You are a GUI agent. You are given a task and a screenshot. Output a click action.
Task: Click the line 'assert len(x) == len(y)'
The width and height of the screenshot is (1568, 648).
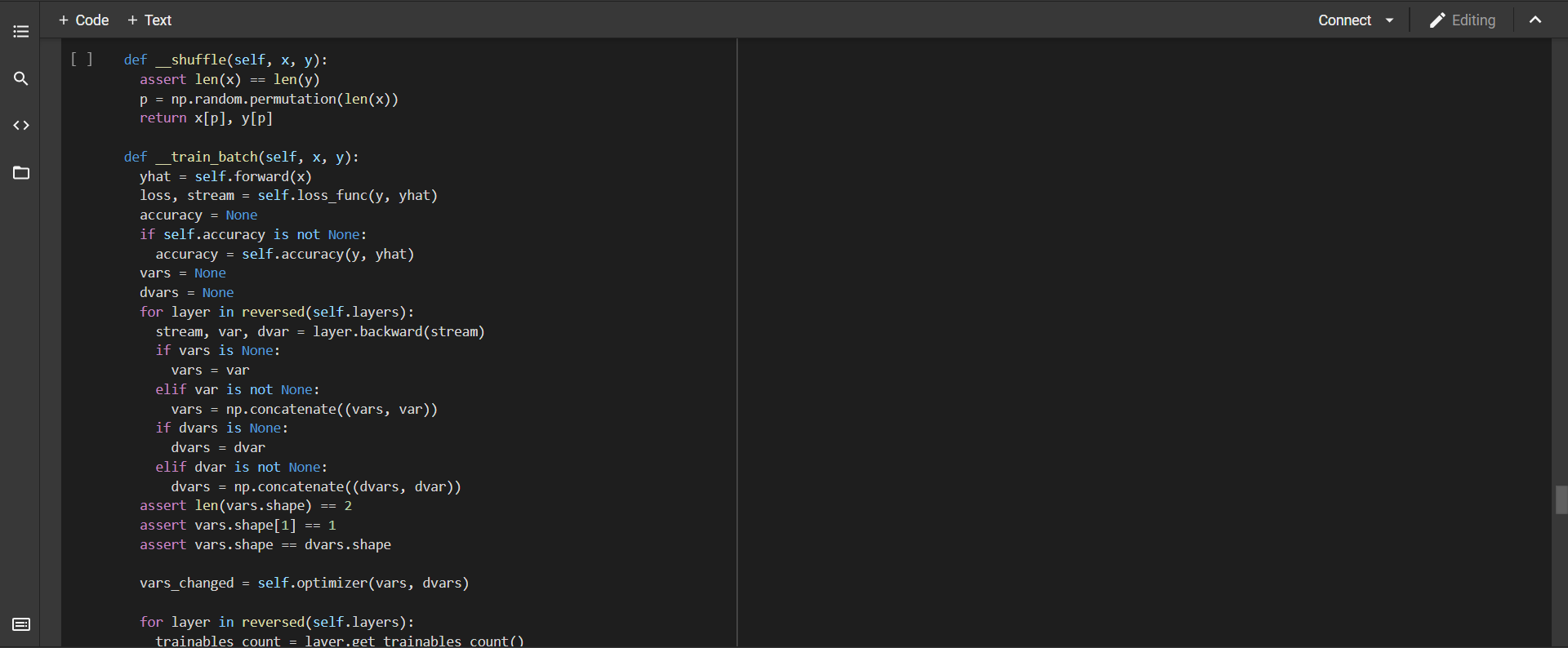pyautogui.click(x=229, y=79)
